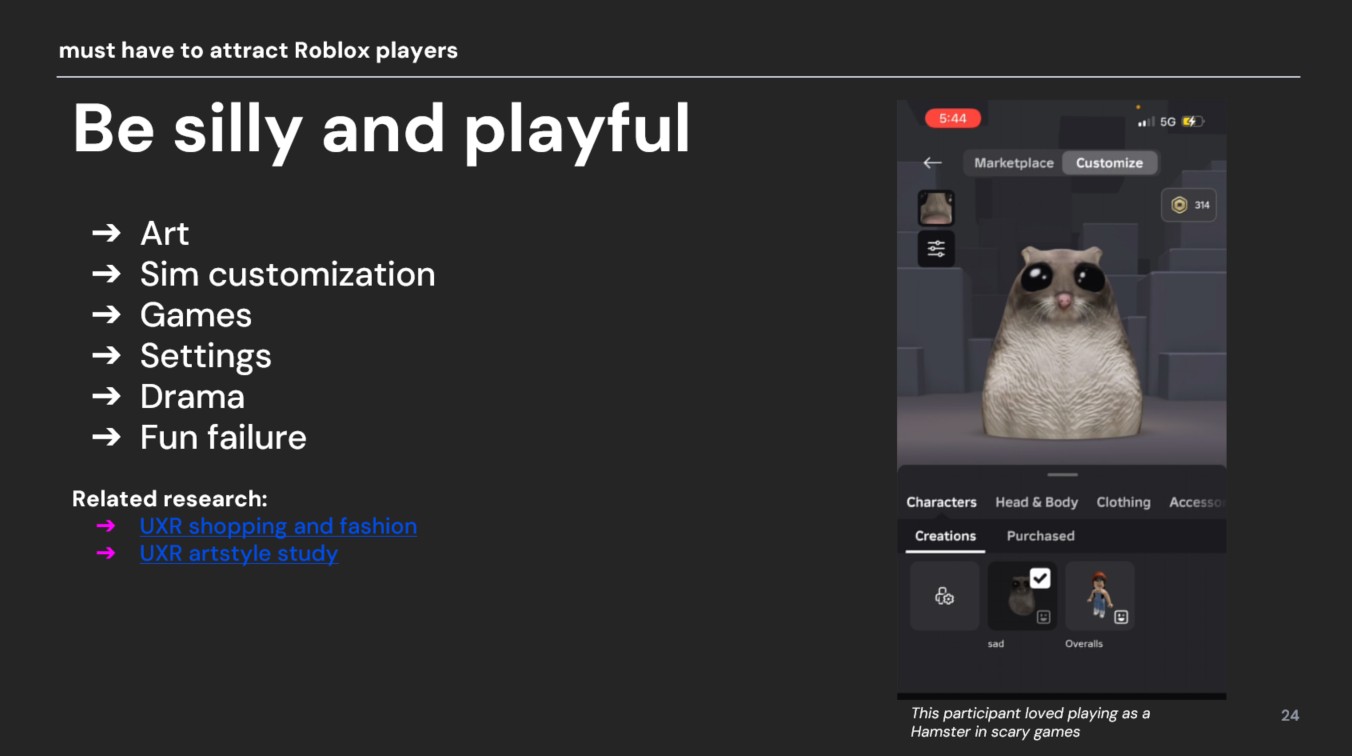Select the Creations sub-tab
This screenshot has width=1352, height=756.
coord(945,536)
